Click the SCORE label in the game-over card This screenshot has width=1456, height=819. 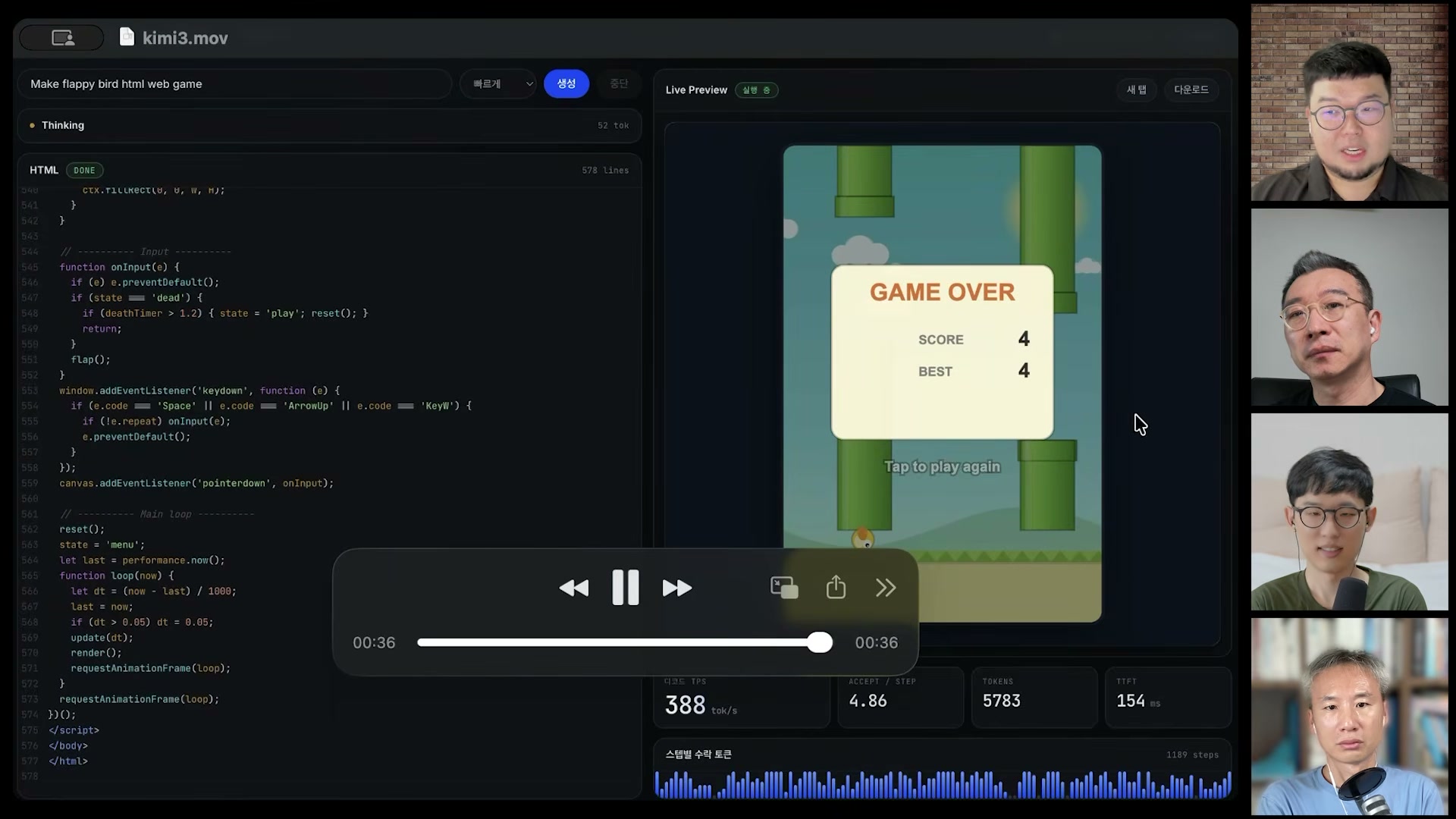tap(941, 340)
